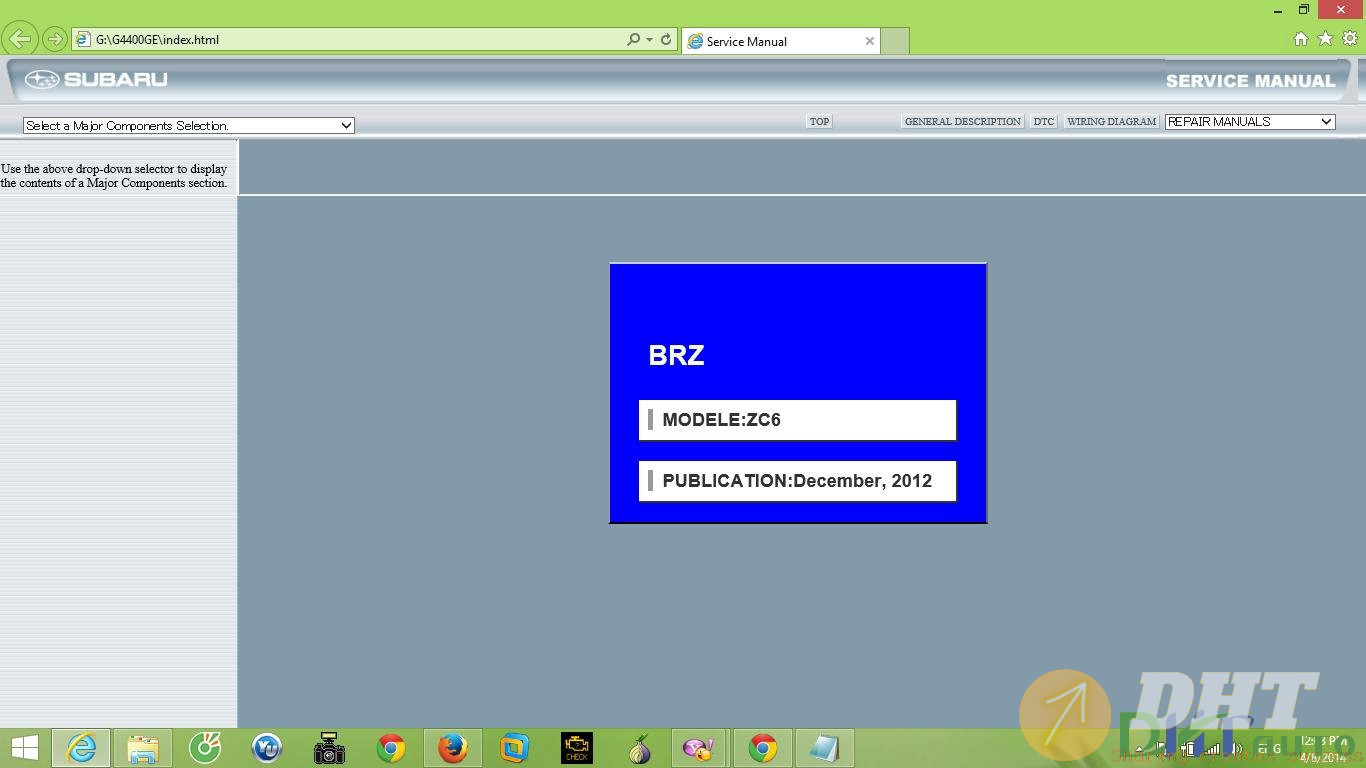This screenshot has height=768, width=1366.
Task: Click the TOP button
Action: (x=819, y=121)
